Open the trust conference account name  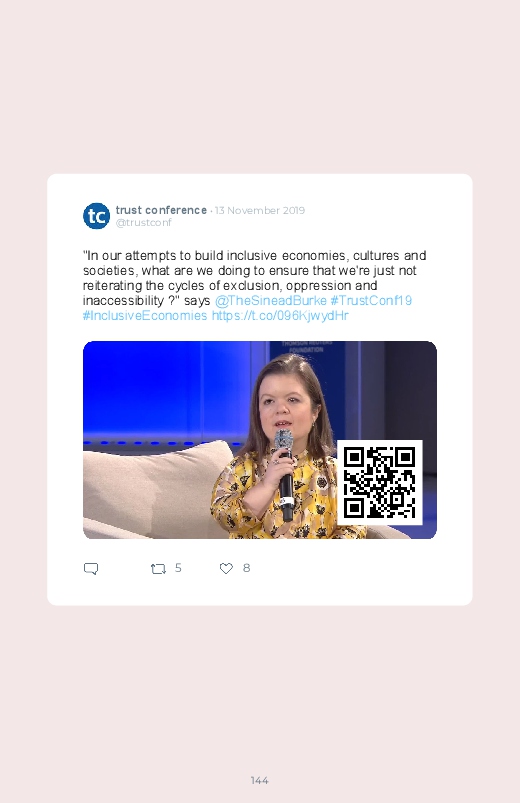tap(161, 210)
